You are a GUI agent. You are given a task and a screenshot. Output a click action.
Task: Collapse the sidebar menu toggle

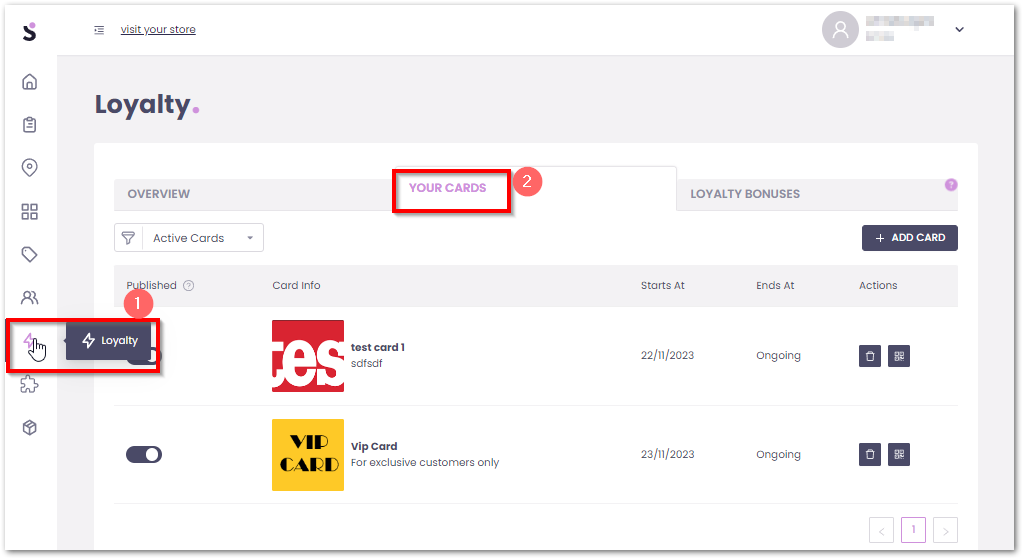[x=98, y=30]
